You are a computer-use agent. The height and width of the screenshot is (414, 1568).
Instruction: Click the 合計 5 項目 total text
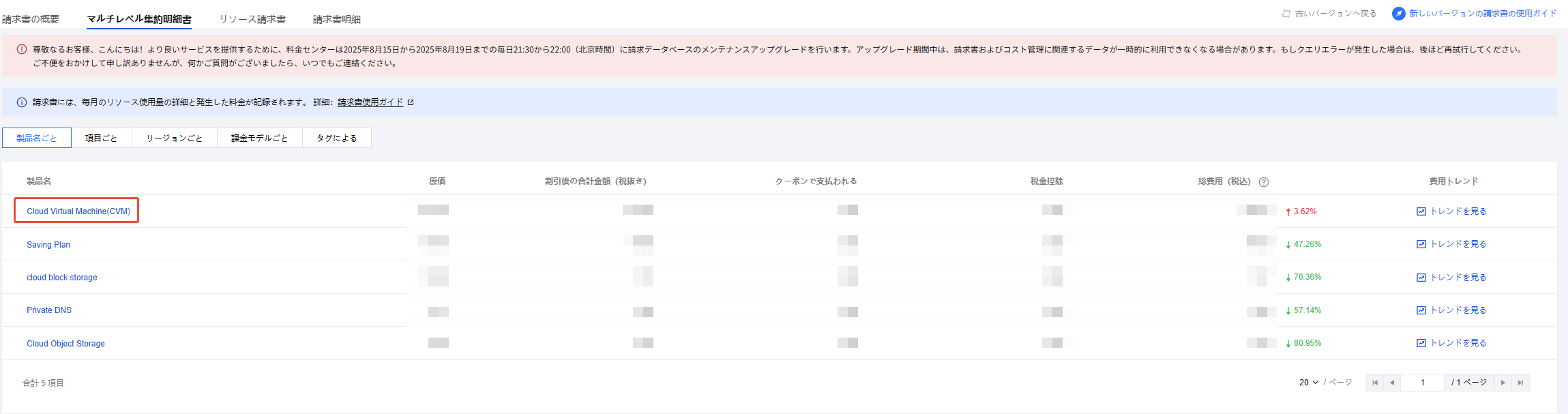click(x=43, y=383)
